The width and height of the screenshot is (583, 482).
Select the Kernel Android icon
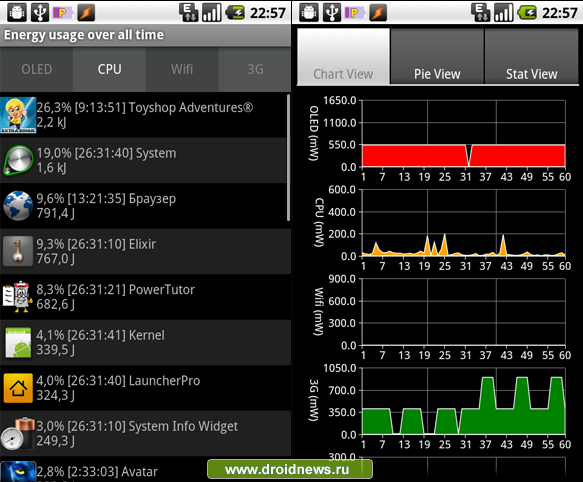18,343
